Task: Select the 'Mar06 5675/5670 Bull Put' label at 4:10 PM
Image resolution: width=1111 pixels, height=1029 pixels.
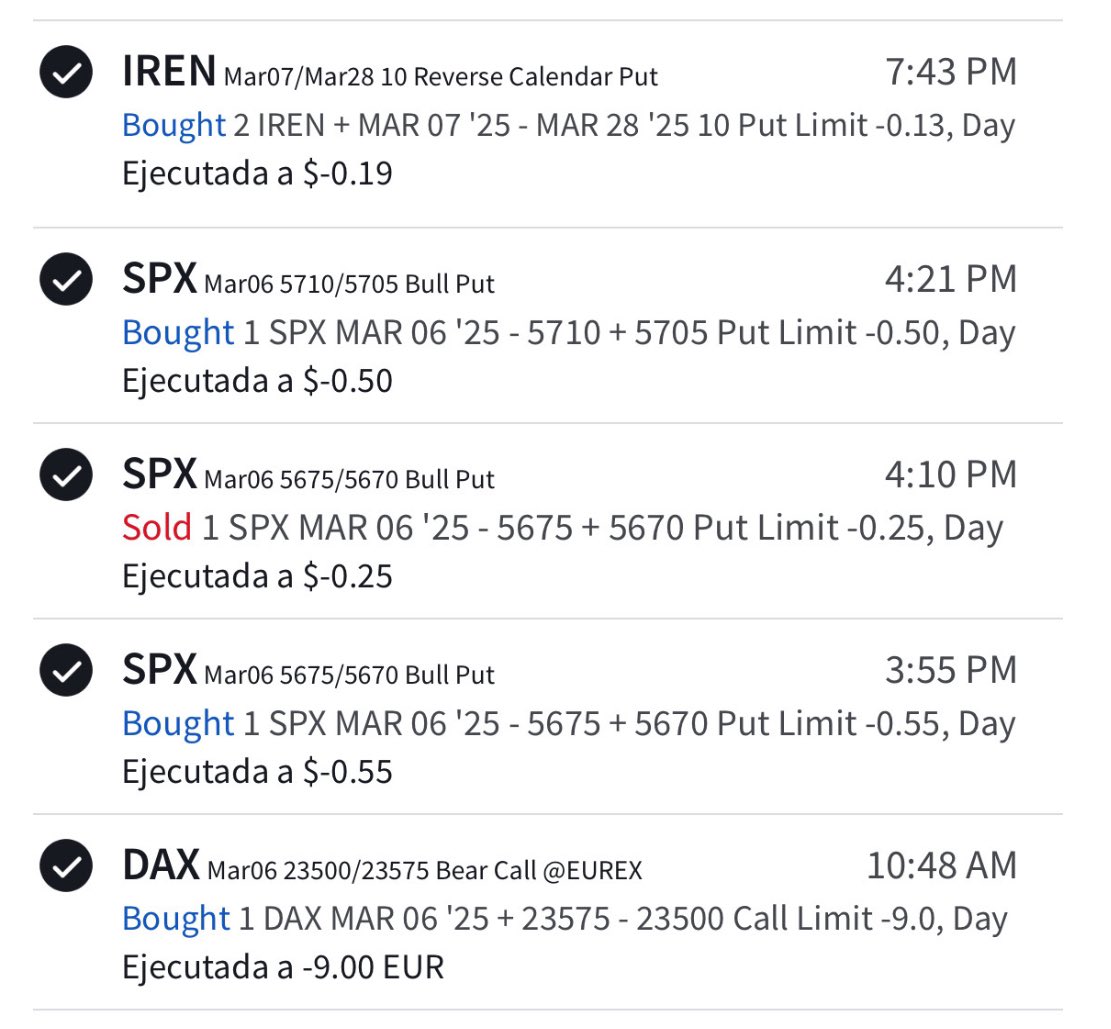Action: point(349,479)
